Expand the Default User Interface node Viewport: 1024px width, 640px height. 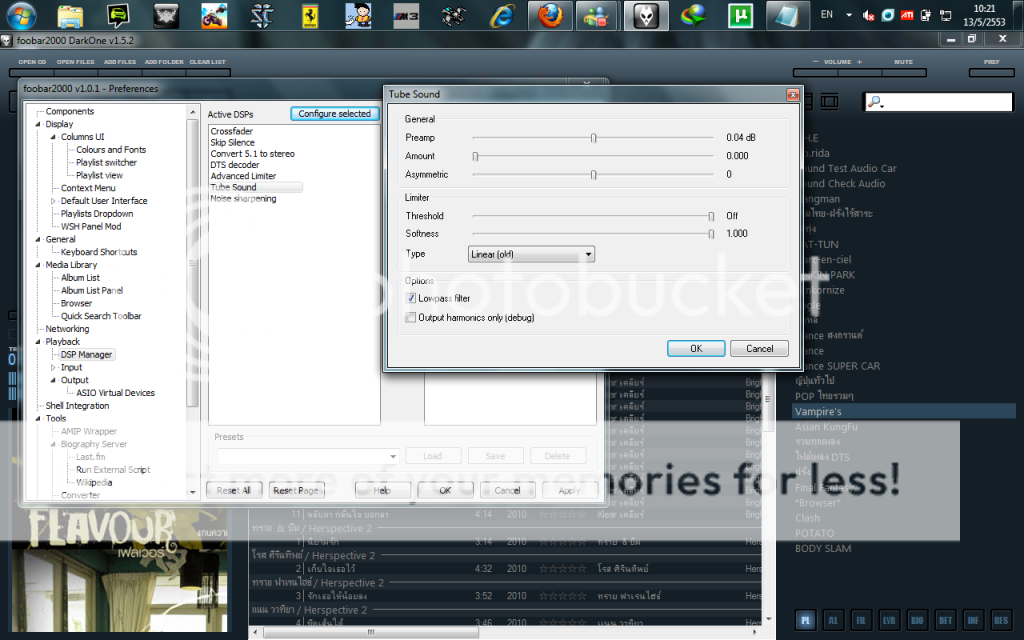pyautogui.click(x=53, y=201)
